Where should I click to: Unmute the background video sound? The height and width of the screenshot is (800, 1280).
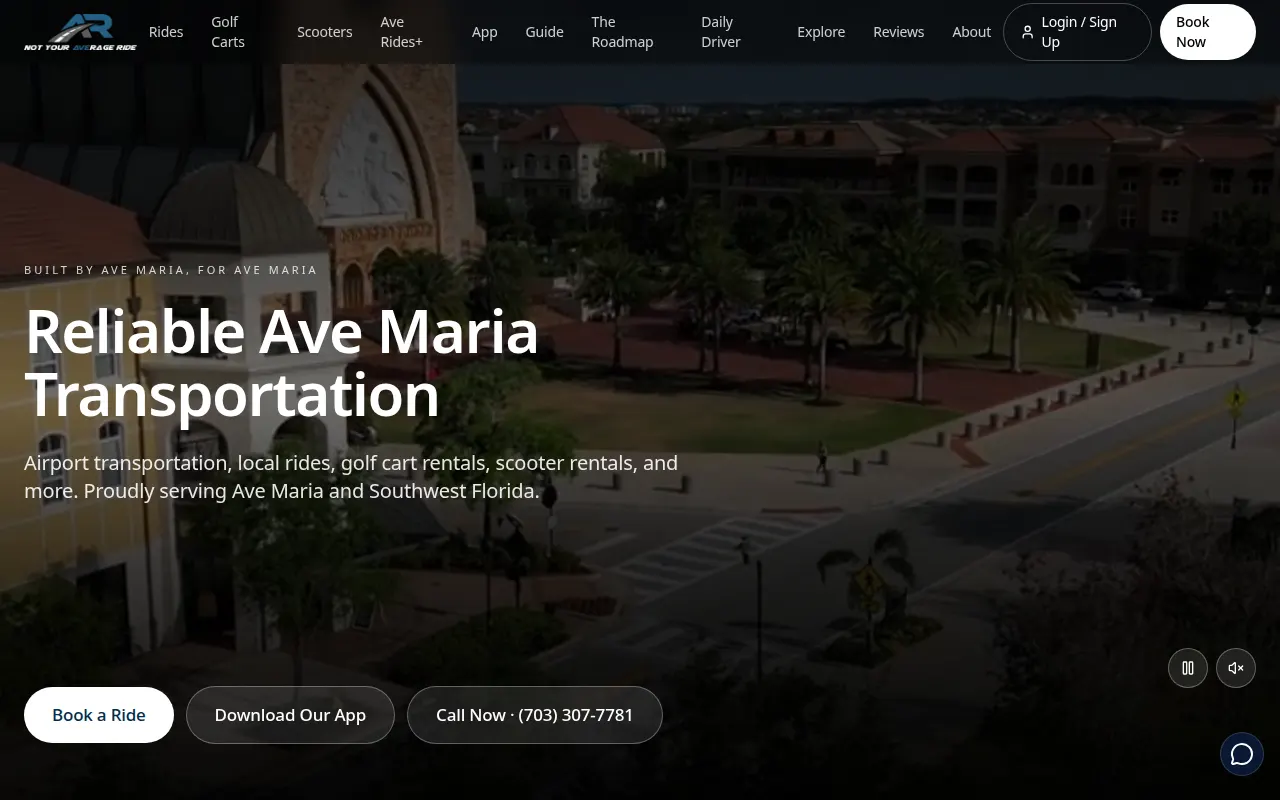1236,668
